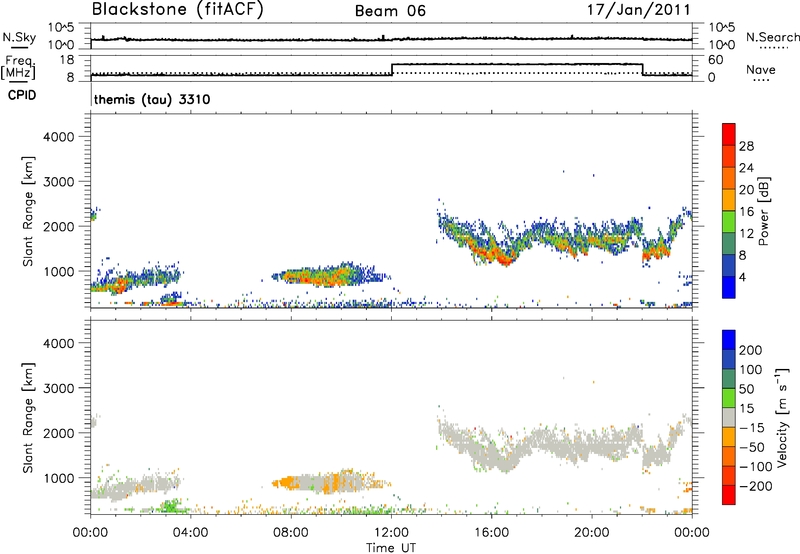Click the 'Blackstone (fitACF)' title text

(177, 10)
